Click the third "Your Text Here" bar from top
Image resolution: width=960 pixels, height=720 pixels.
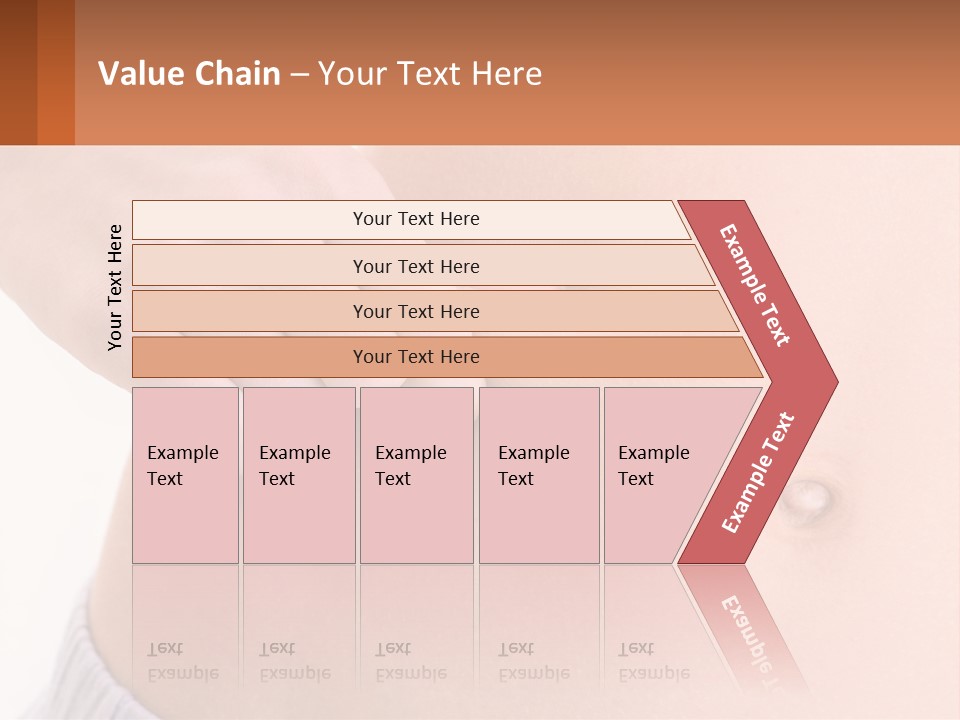click(416, 311)
